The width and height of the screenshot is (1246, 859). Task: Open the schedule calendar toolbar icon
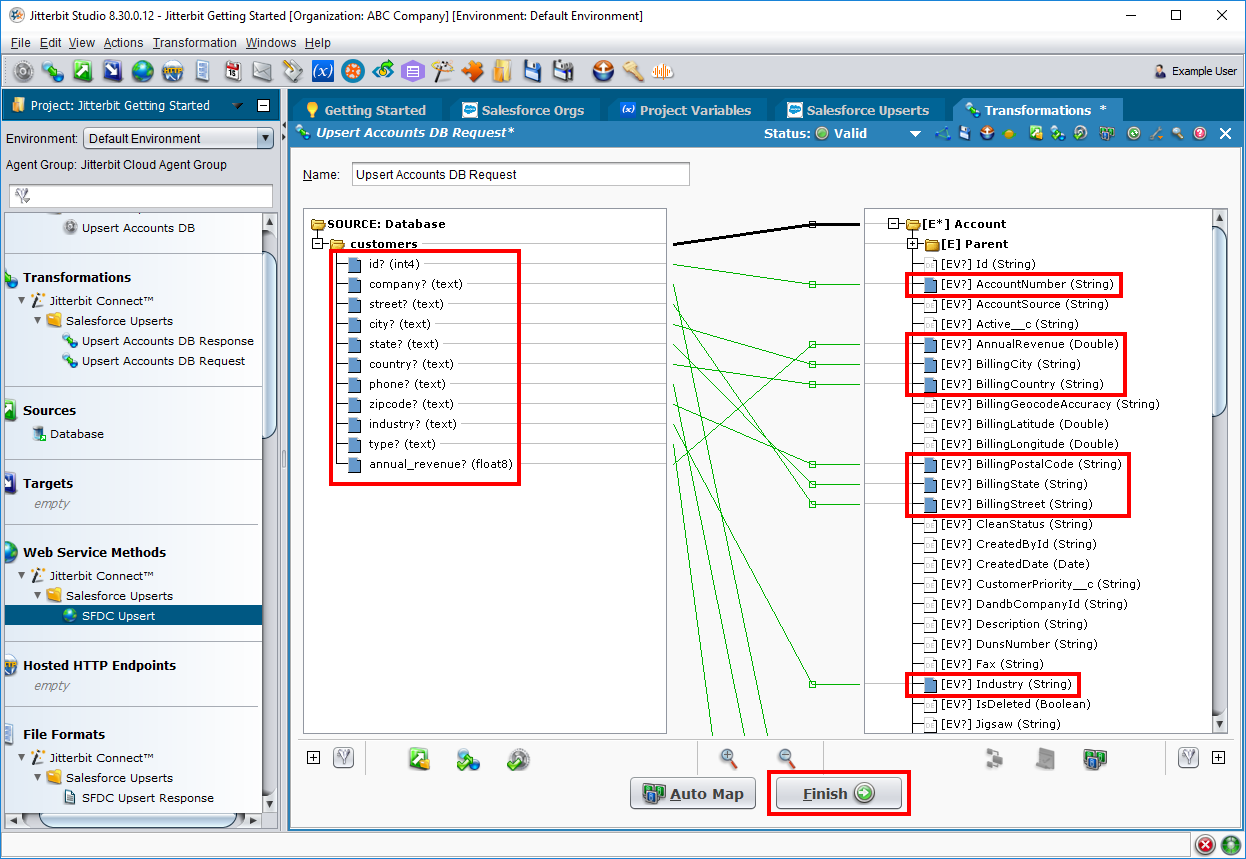coord(232,72)
